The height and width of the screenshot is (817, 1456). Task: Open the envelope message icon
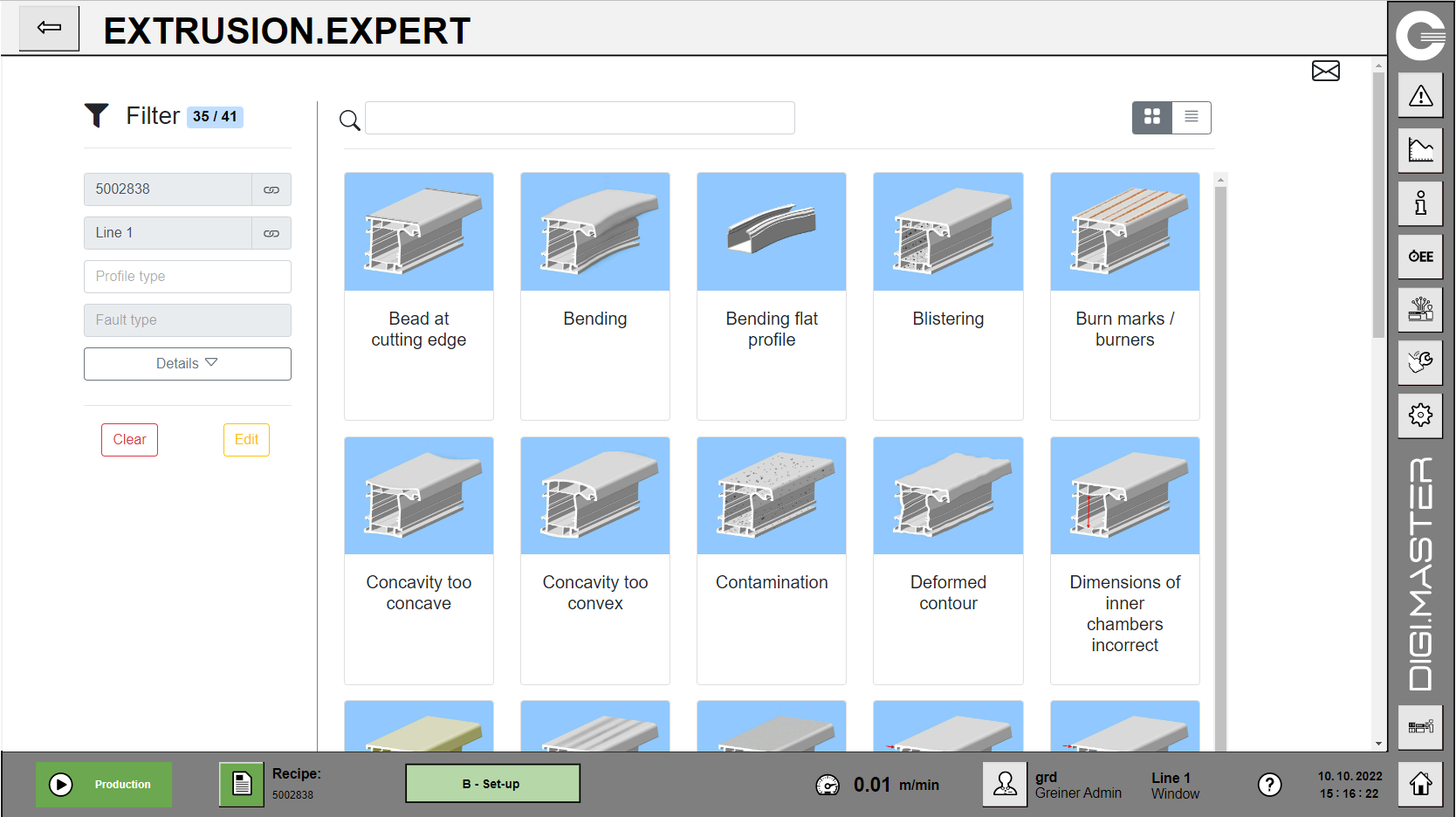pos(1325,71)
